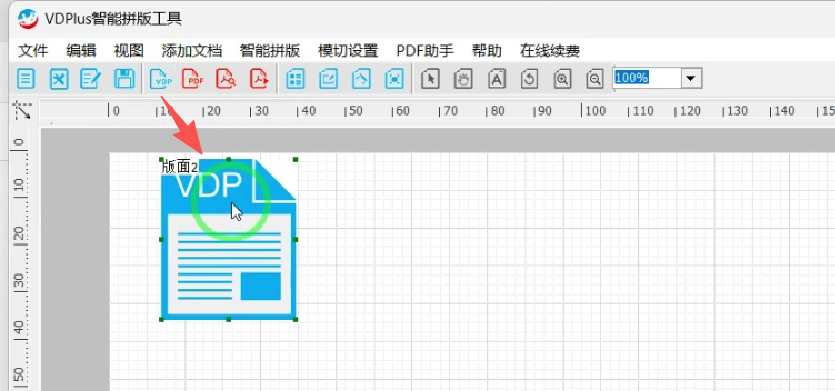Click the bottom-center green resize handle
This screenshot has width=835, height=391.
tap(228, 320)
